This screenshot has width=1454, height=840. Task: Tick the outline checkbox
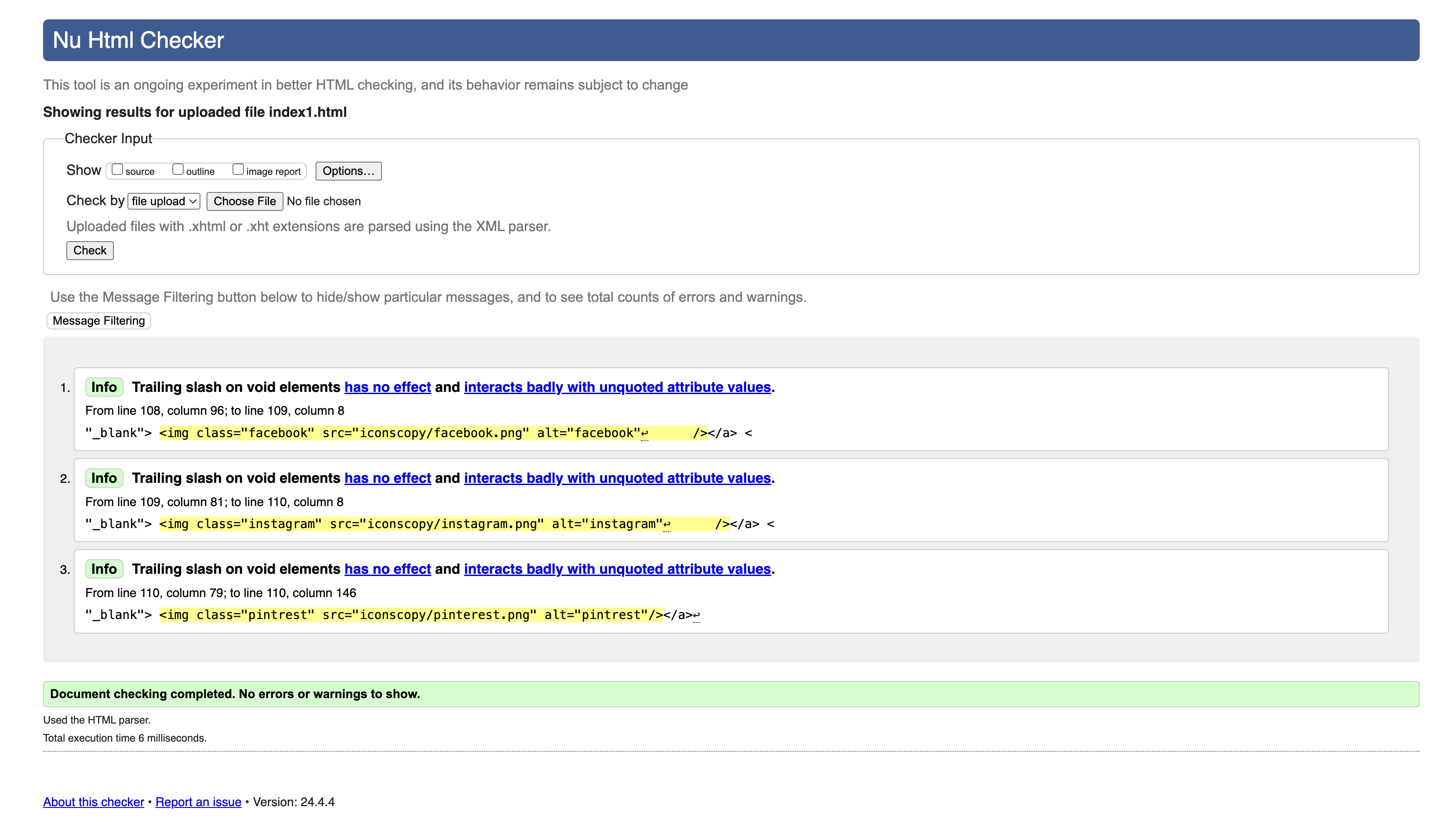(x=178, y=170)
